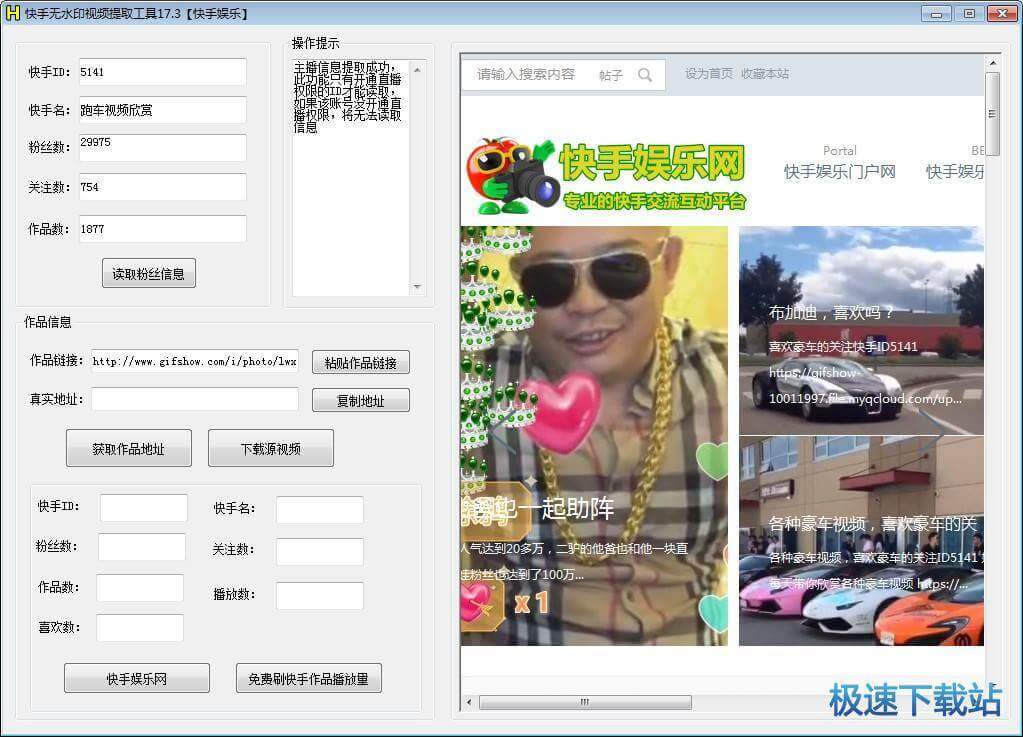This screenshot has height=737, width=1023.
Task: Click 读取粉丝信息 button
Action: [149, 274]
